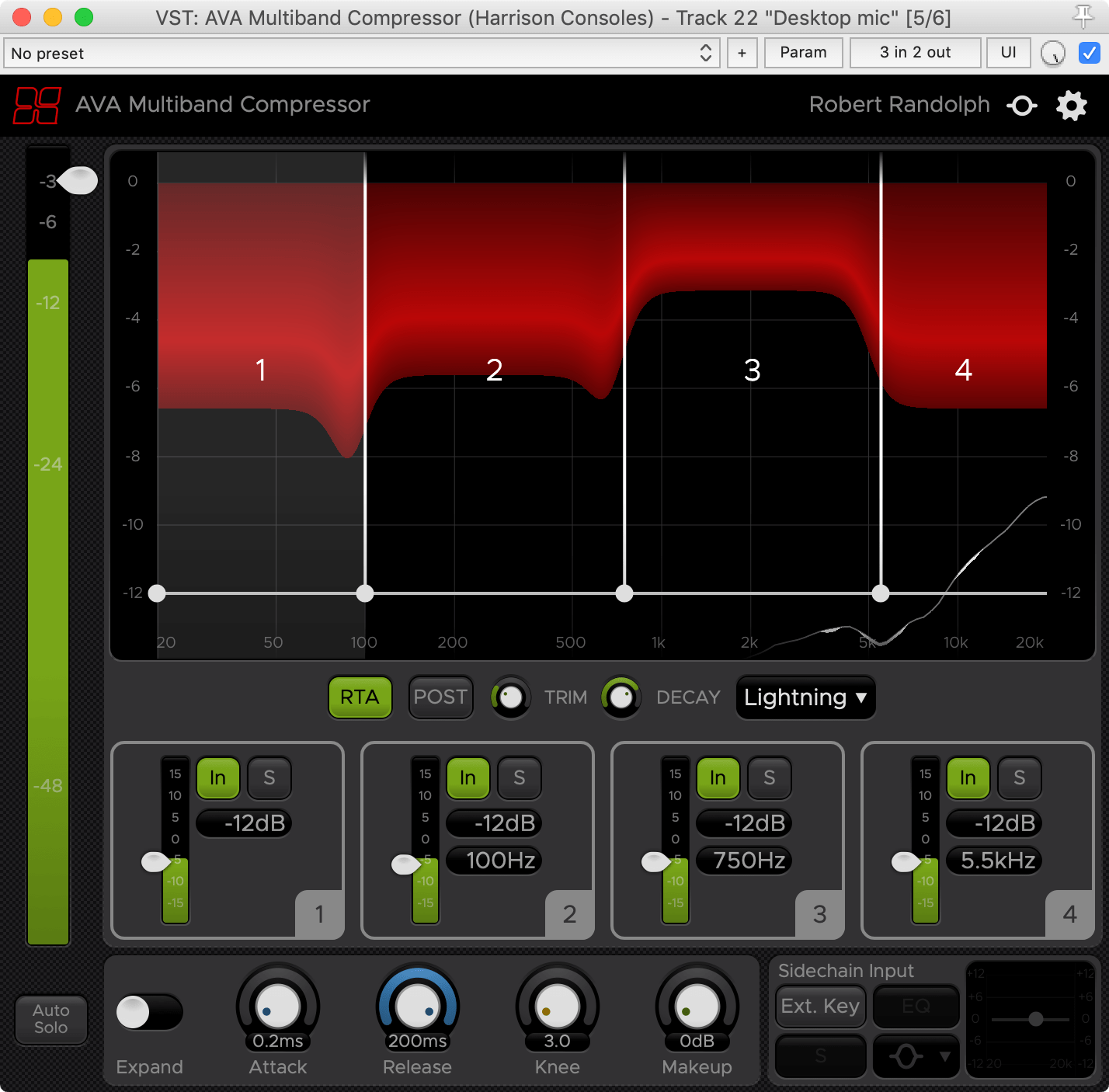This screenshot has width=1109, height=1092.
Task: Click the Makeup gain knob
Action: point(697,1006)
